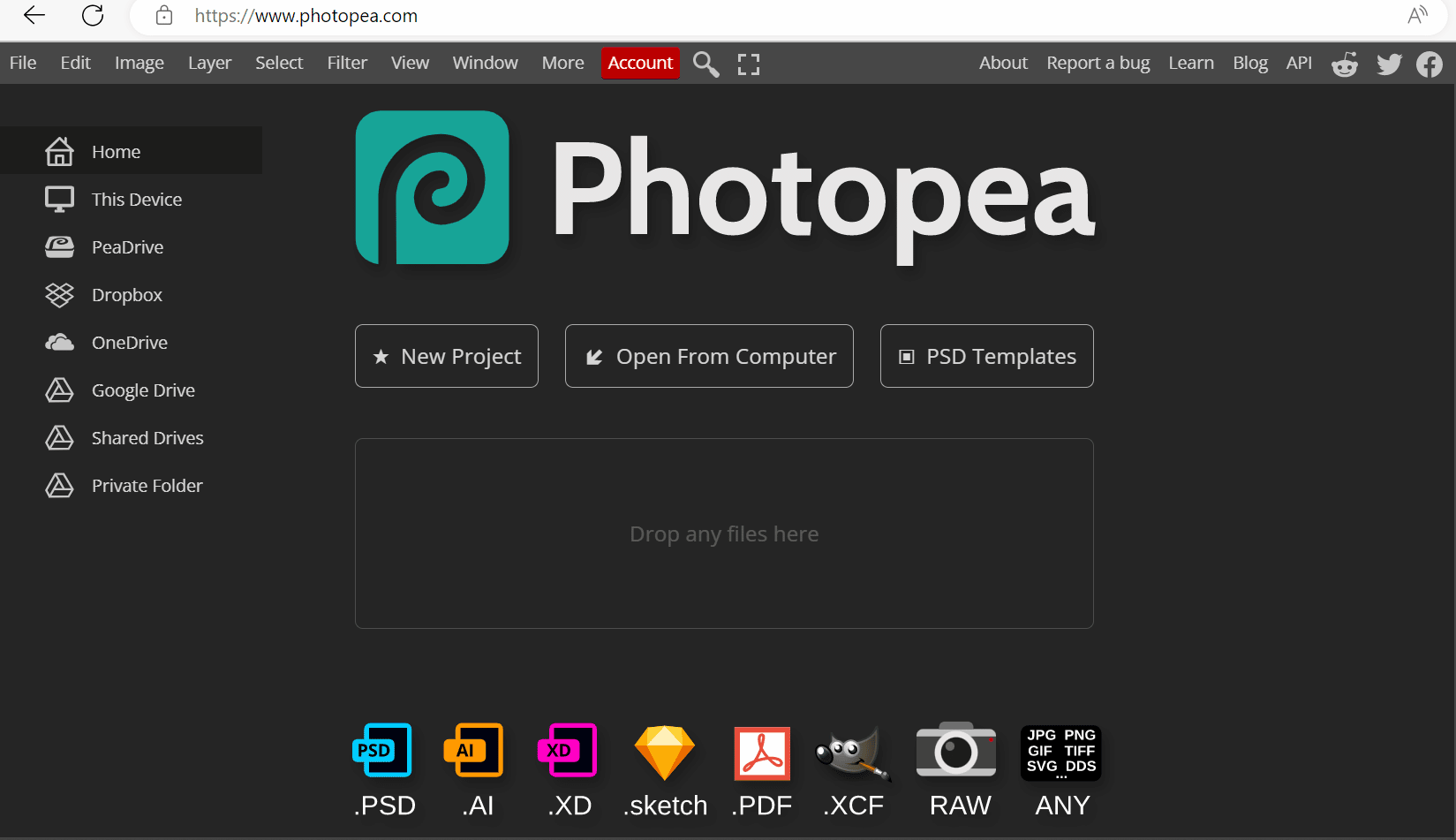The image size is (1456, 840).
Task: Open the Window menu
Action: (485, 63)
